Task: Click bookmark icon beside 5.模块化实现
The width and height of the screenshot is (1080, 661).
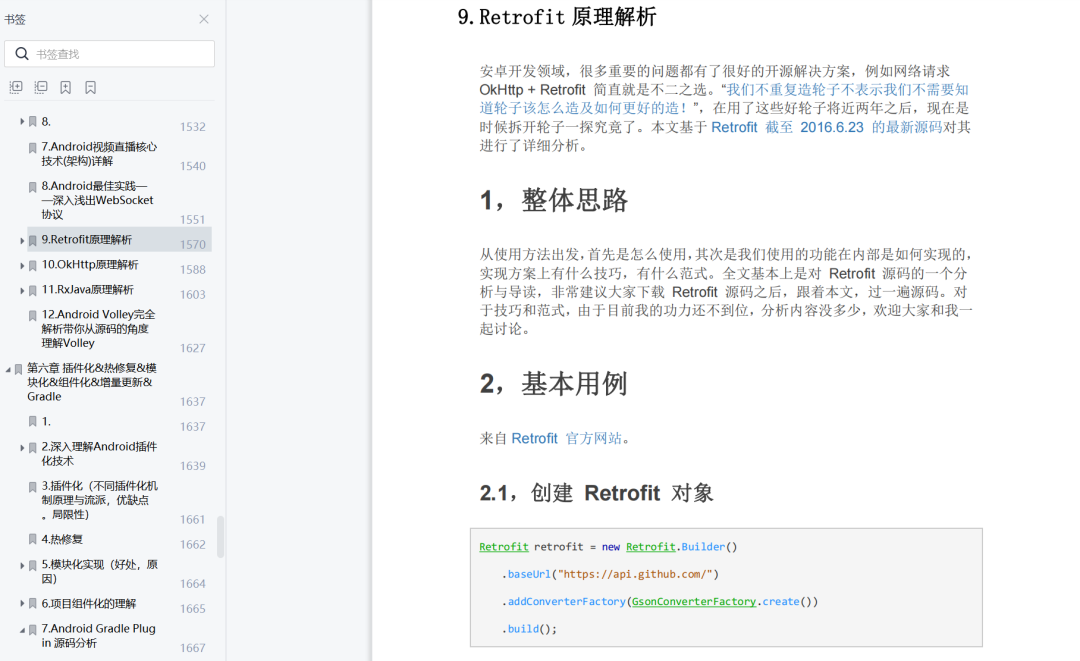Action: point(32,565)
